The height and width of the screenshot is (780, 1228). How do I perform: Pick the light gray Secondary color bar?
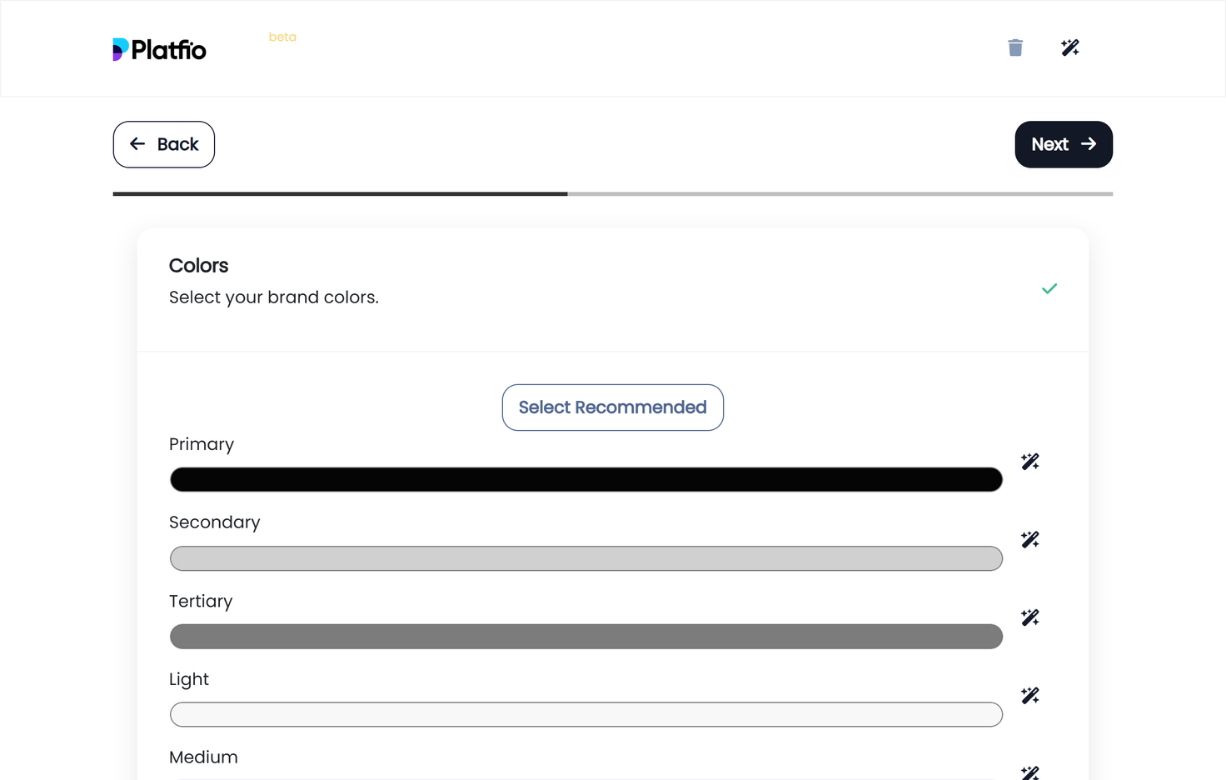(586, 559)
